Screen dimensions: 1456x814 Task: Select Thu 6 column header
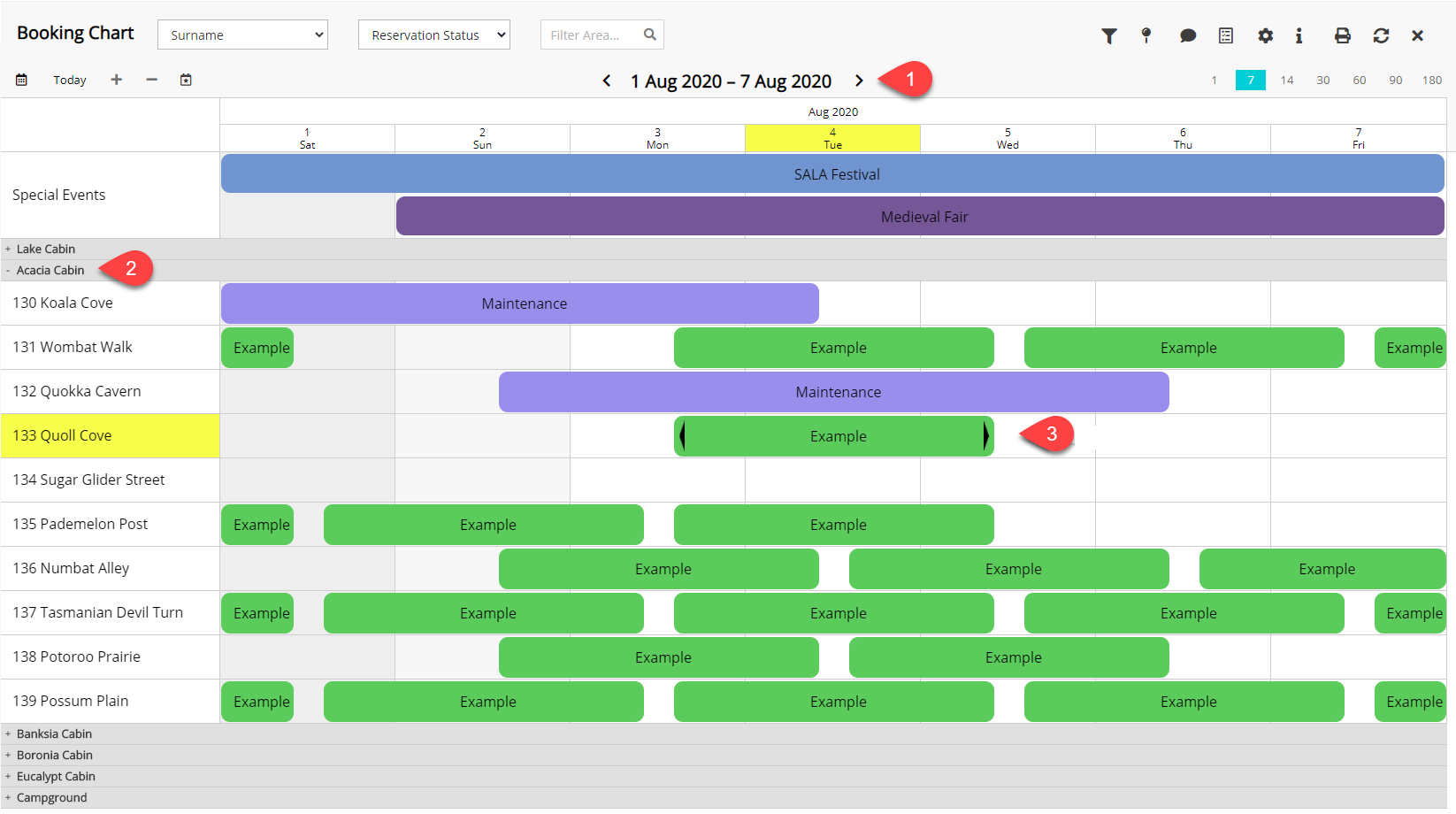[x=1183, y=138]
